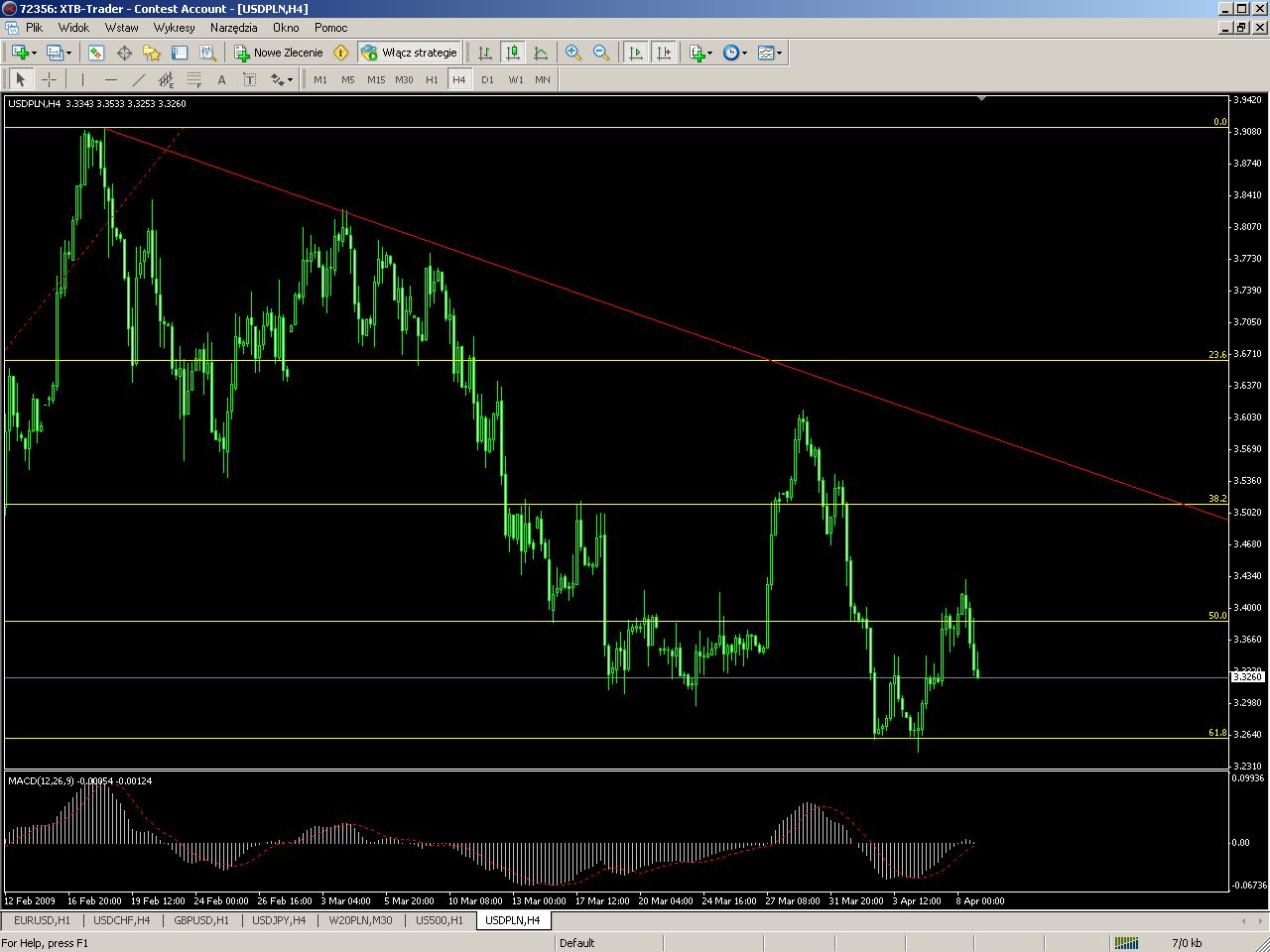Screen dimensions: 1270x952
Task: Select the D1 timeframe button
Action: 487,79
